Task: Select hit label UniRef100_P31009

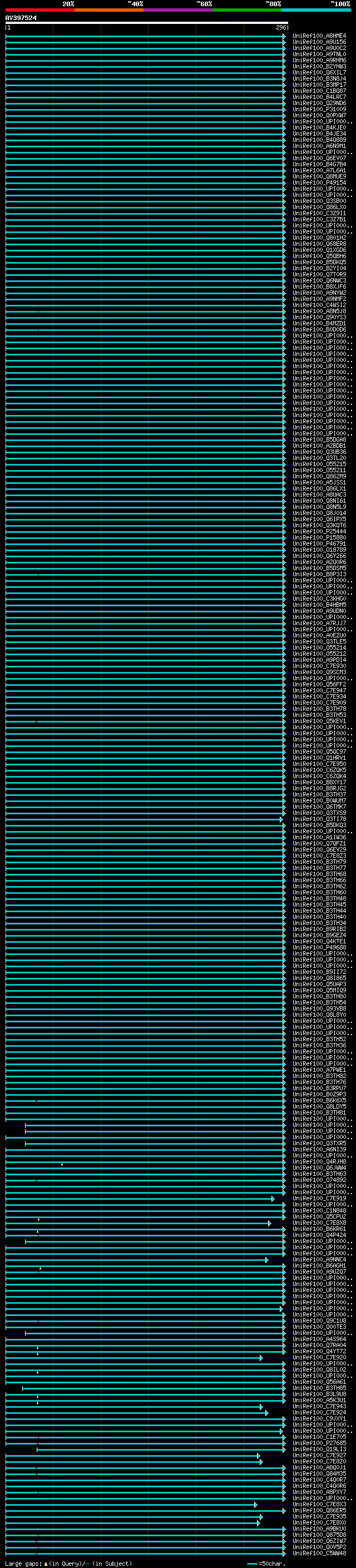Action: click(x=319, y=109)
